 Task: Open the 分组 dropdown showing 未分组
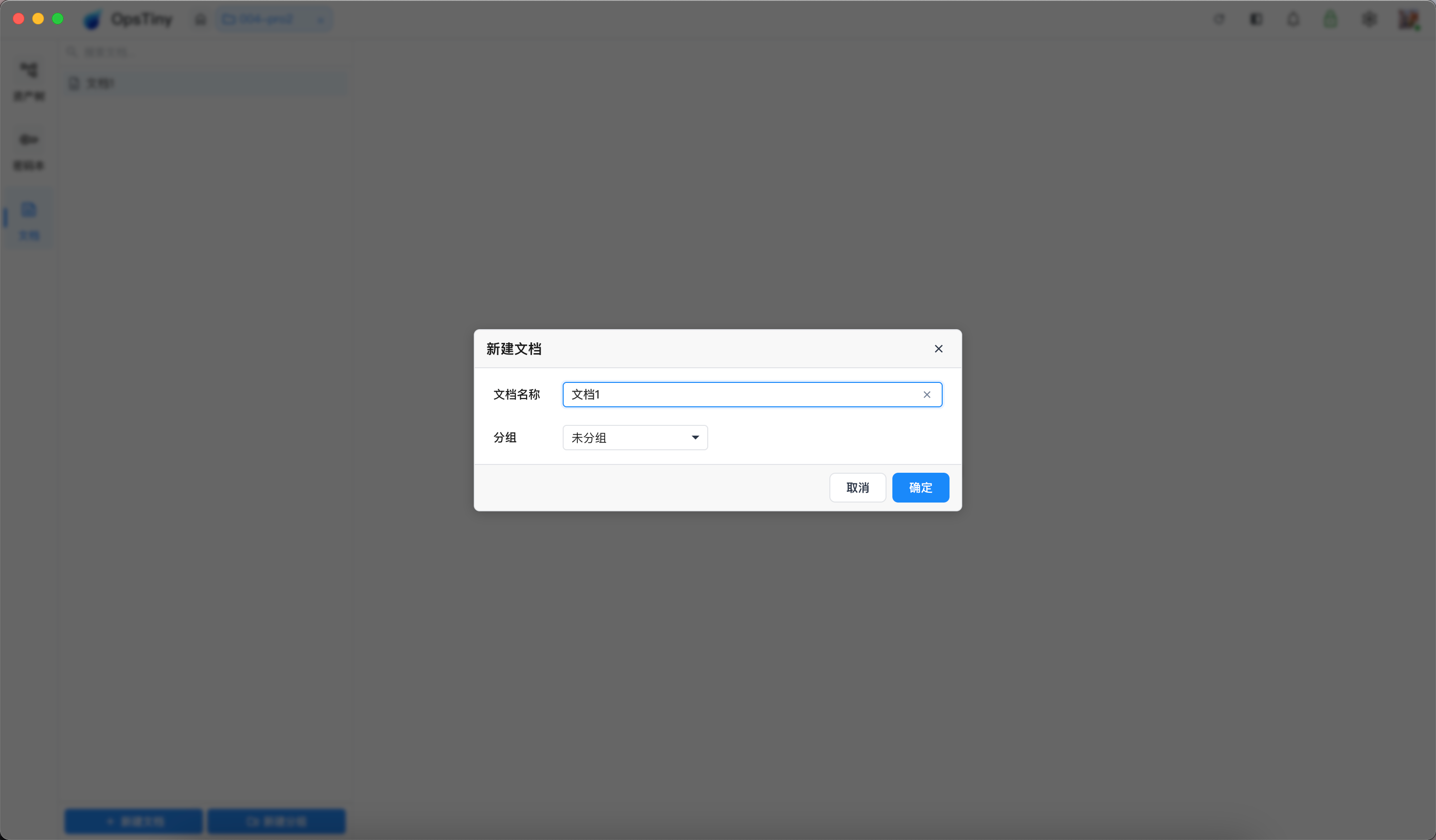tap(635, 438)
